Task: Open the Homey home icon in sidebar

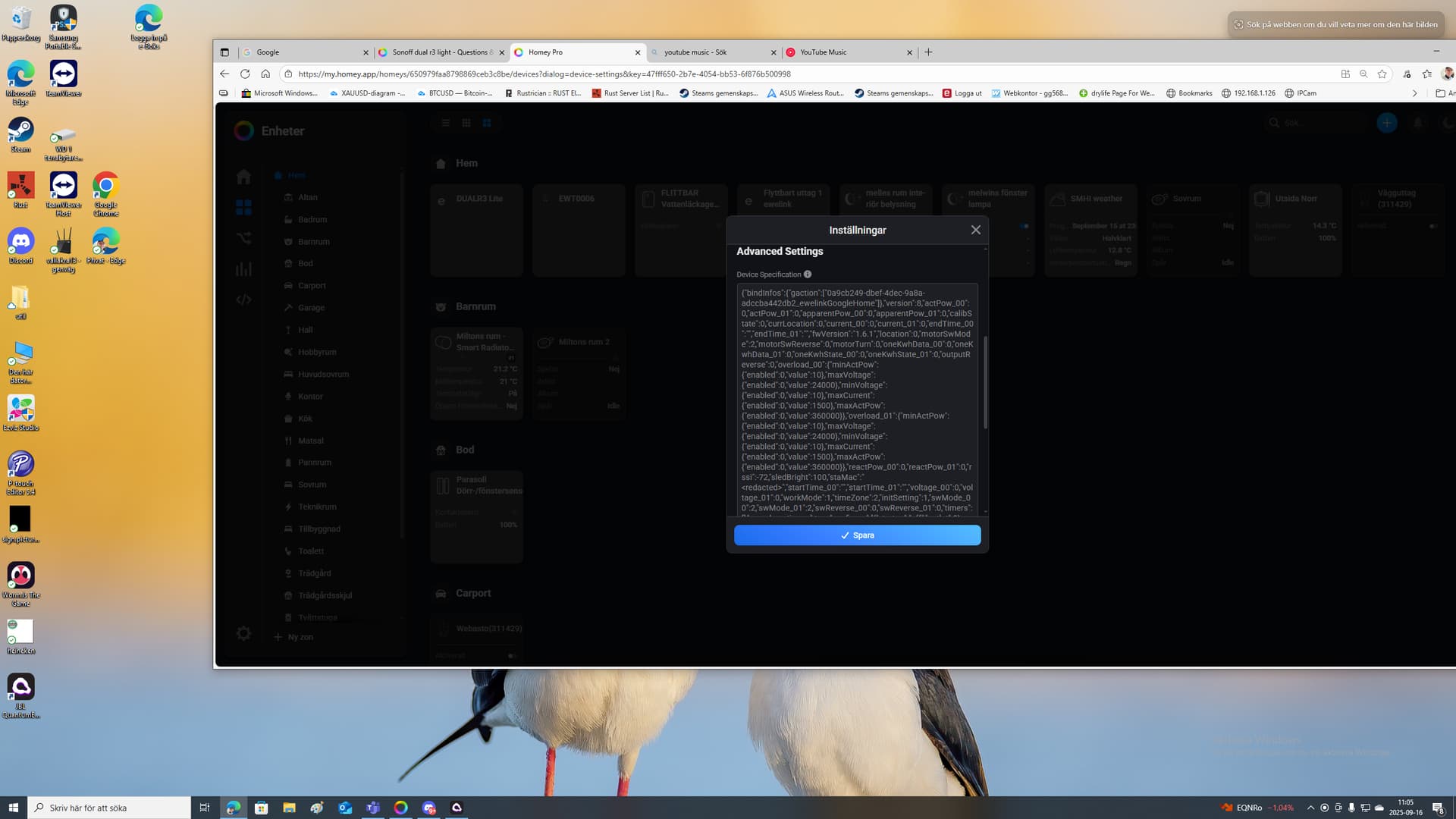Action: (x=243, y=177)
